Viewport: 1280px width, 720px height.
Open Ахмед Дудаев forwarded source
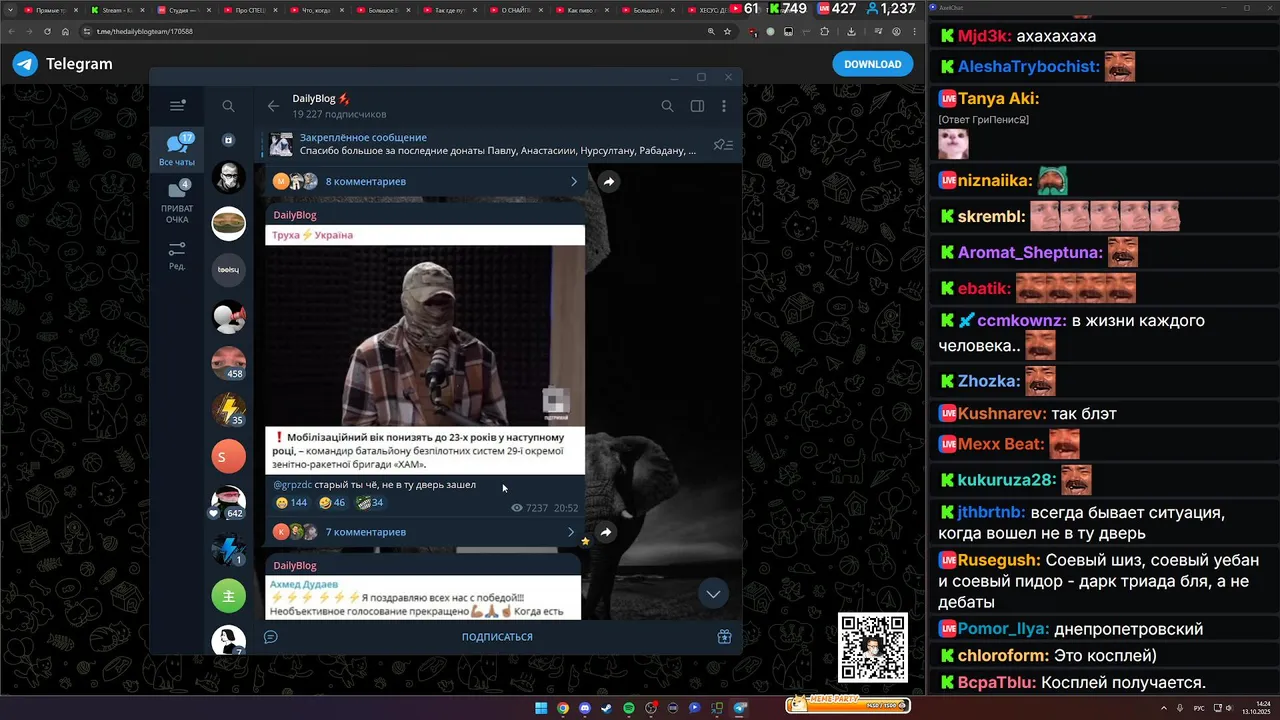(304, 584)
